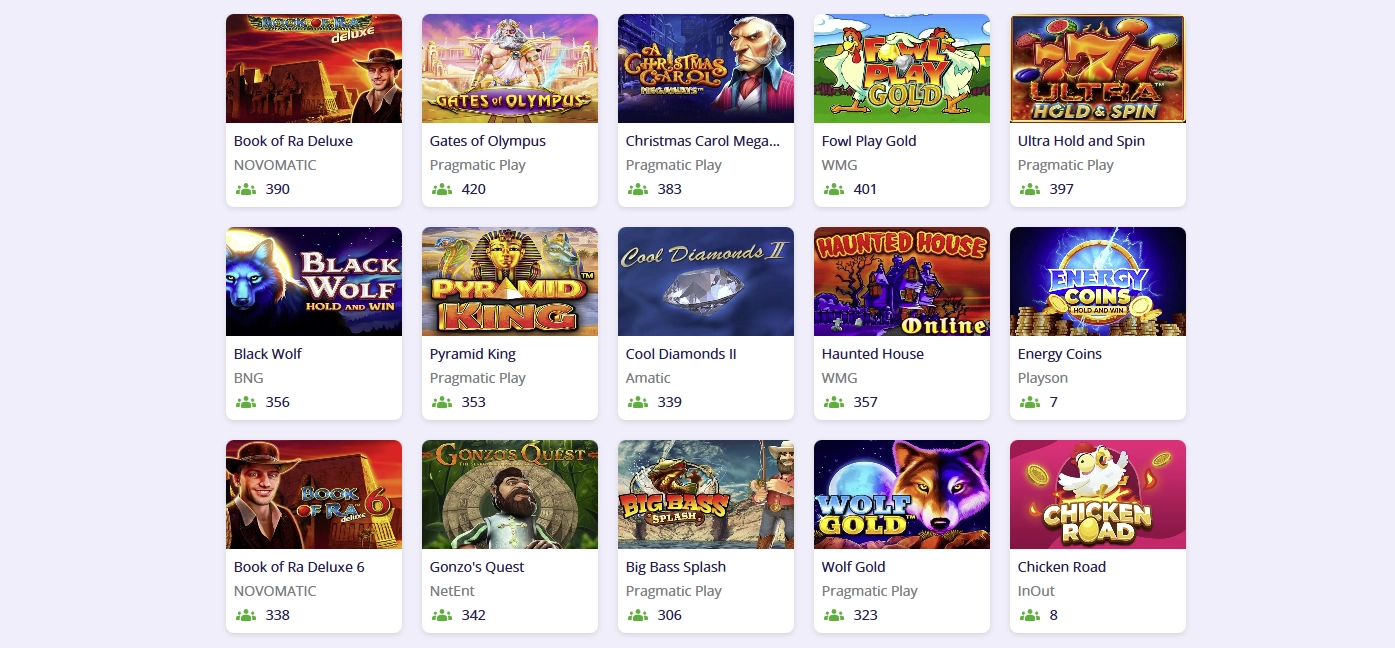Viewport: 1395px width, 648px height.
Task: Open the Wolf Gold game thumbnail
Action: click(x=901, y=494)
